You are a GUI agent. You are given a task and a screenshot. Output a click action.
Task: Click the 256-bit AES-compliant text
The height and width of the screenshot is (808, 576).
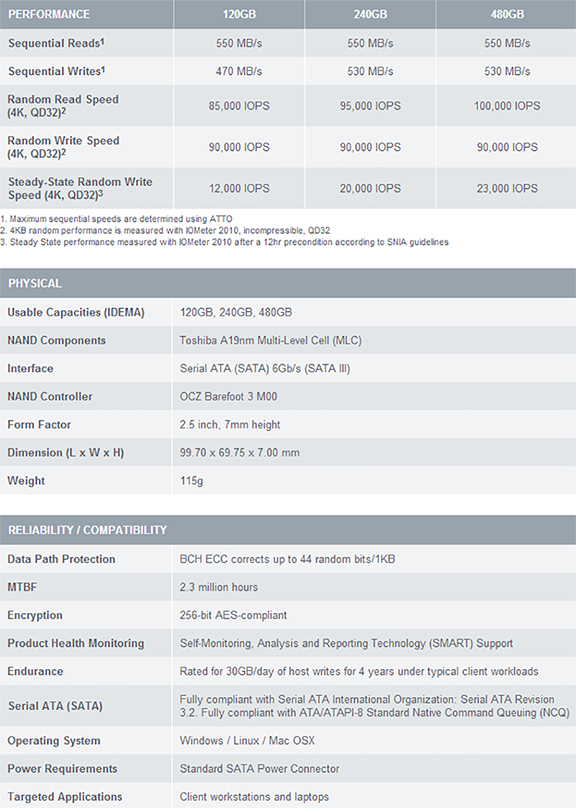click(233, 615)
